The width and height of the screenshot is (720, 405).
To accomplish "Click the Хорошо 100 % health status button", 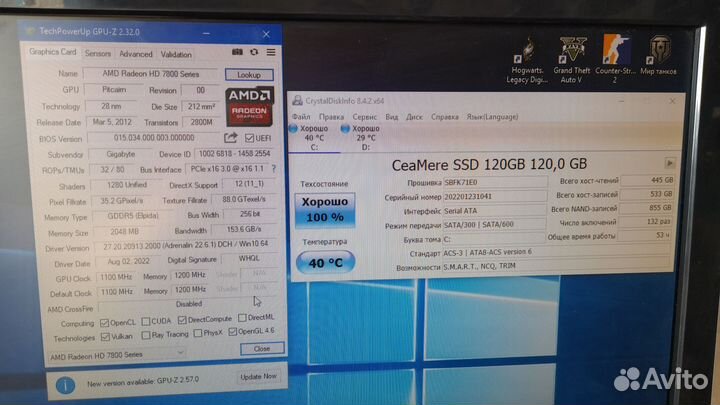I will coord(325,210).
